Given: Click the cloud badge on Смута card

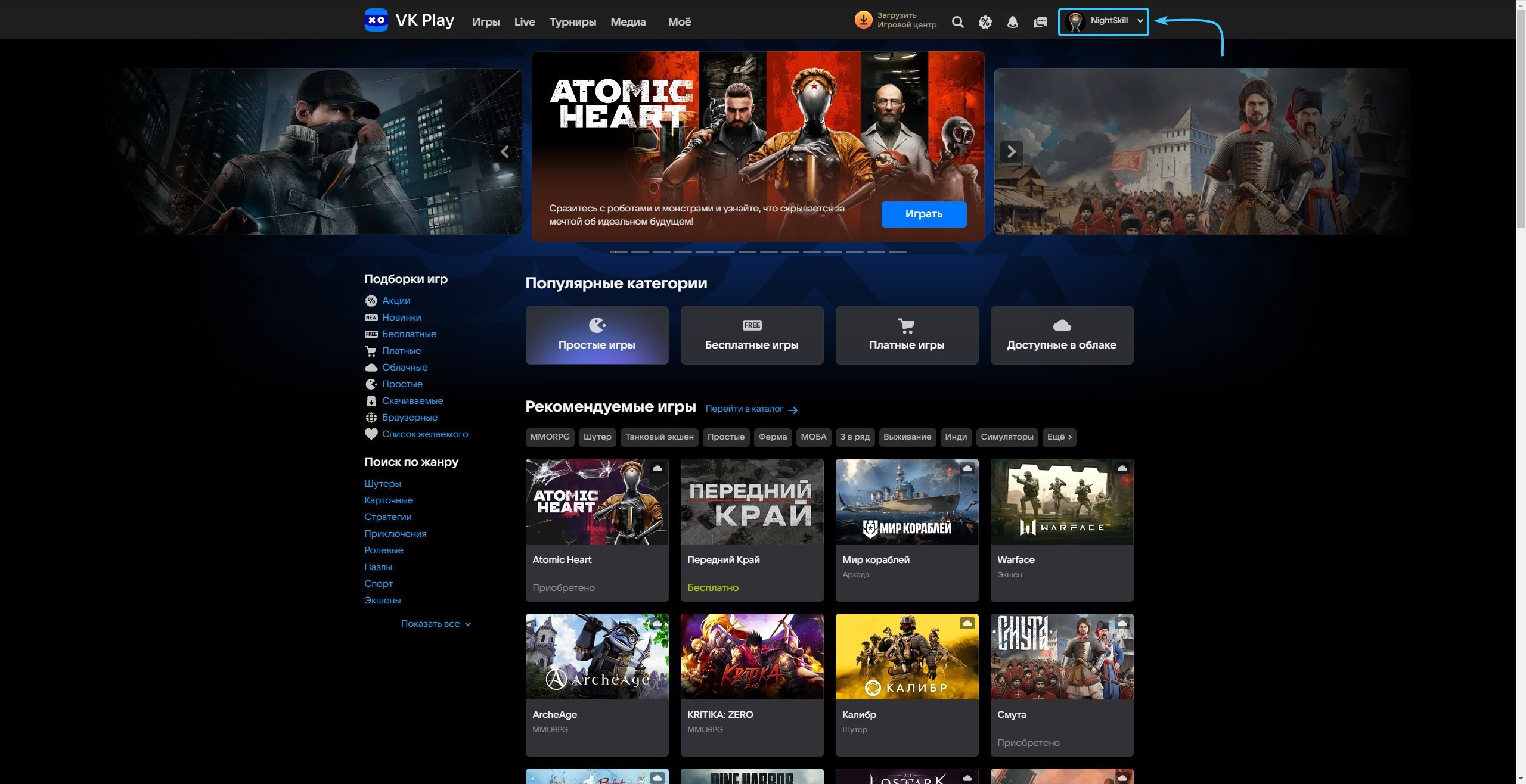Looking at the screenshot, I should click(x=1122, y=623).
